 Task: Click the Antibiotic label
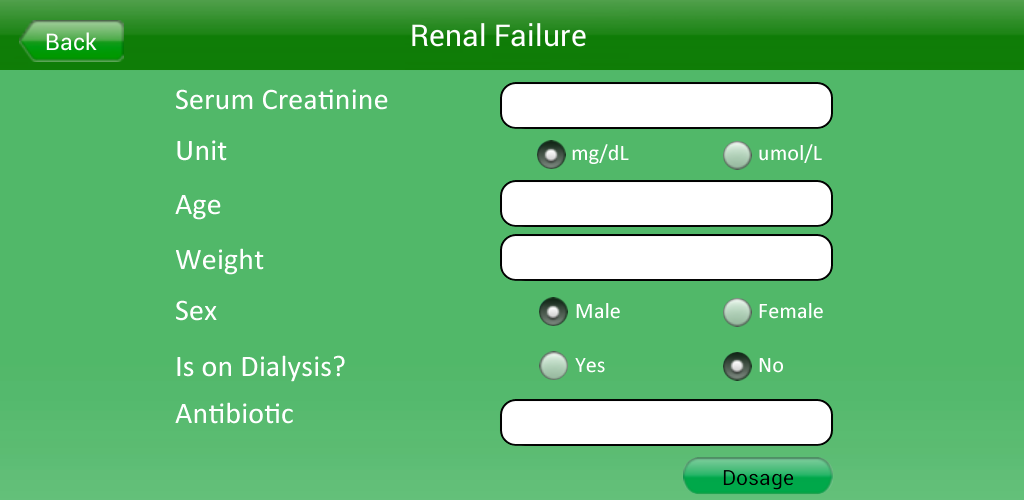[234, 414]
